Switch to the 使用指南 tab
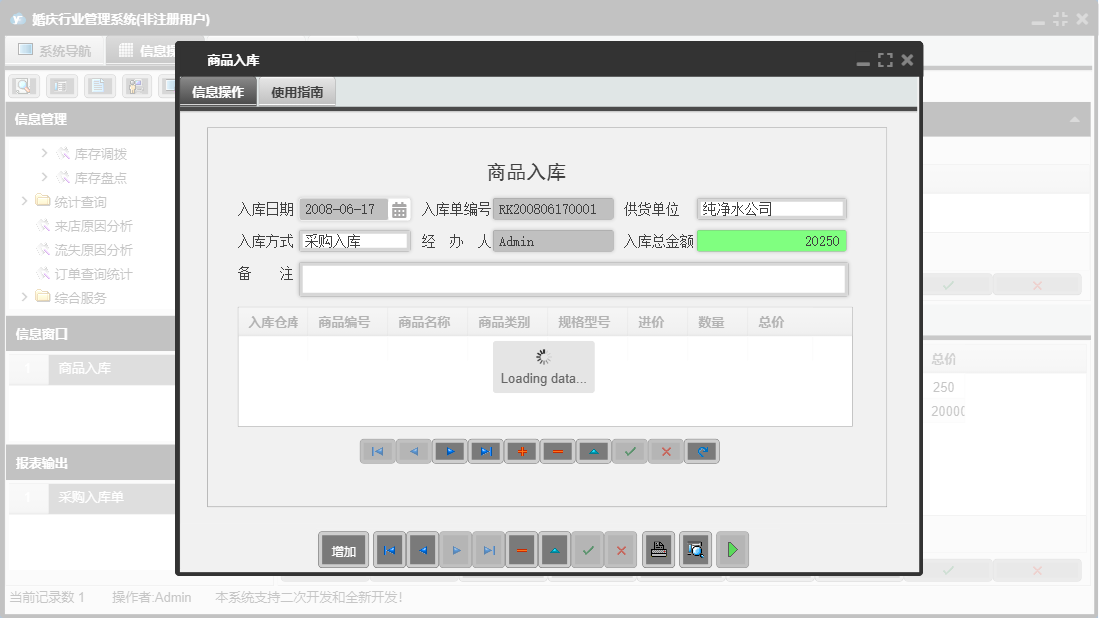The width and height of the screenshot is (1099, 618). click(x=296, y=90)
